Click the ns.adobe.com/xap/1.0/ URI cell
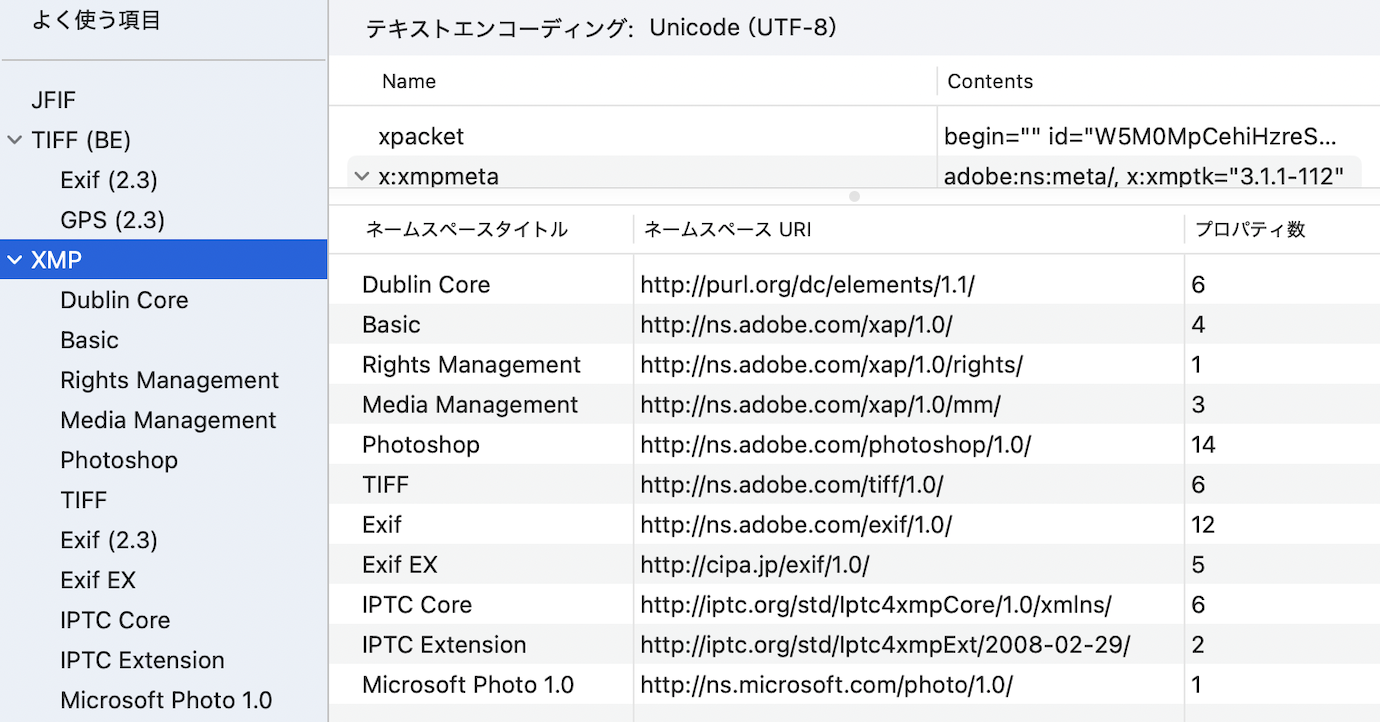 point(796,325)
